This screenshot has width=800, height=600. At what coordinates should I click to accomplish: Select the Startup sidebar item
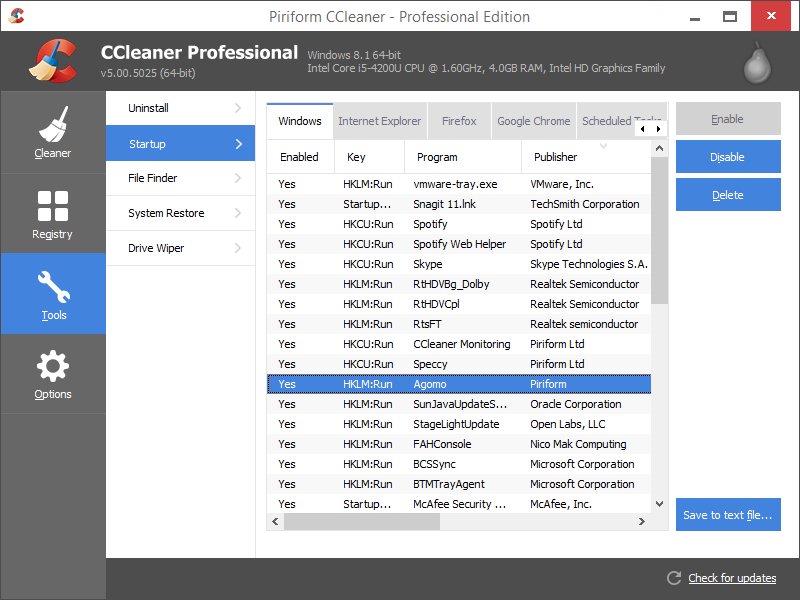point(180,143)
